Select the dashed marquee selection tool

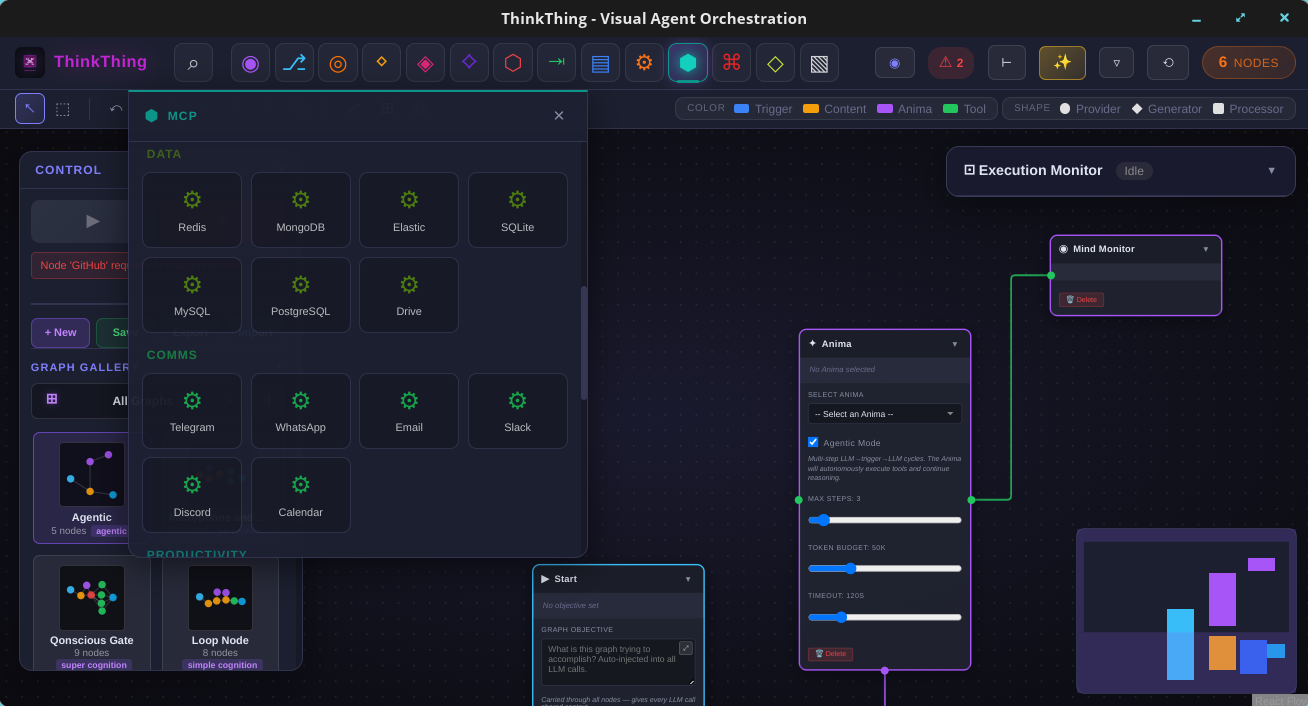(62, 108)
